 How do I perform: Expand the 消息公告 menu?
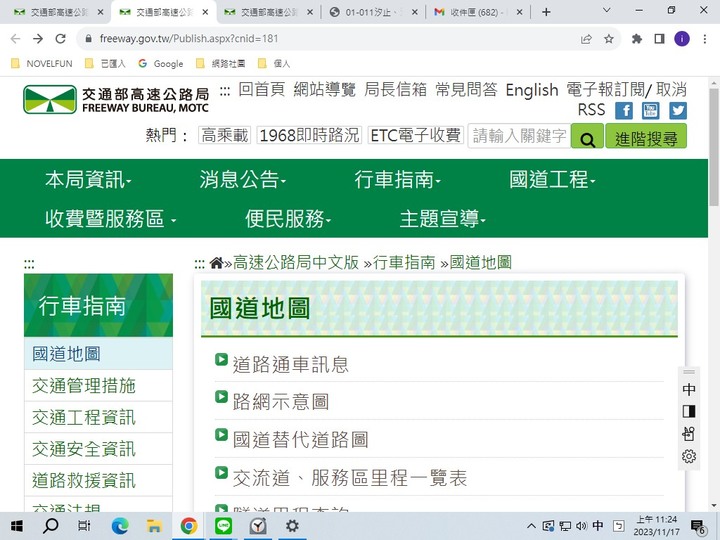click(242, 180)
